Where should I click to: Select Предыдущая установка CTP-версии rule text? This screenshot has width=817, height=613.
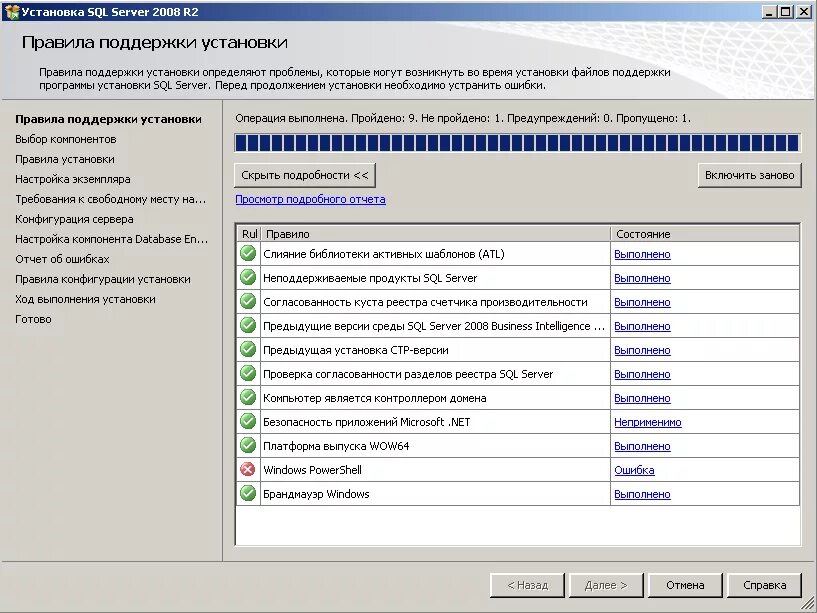pyautogui.click(x=356, y=350)
